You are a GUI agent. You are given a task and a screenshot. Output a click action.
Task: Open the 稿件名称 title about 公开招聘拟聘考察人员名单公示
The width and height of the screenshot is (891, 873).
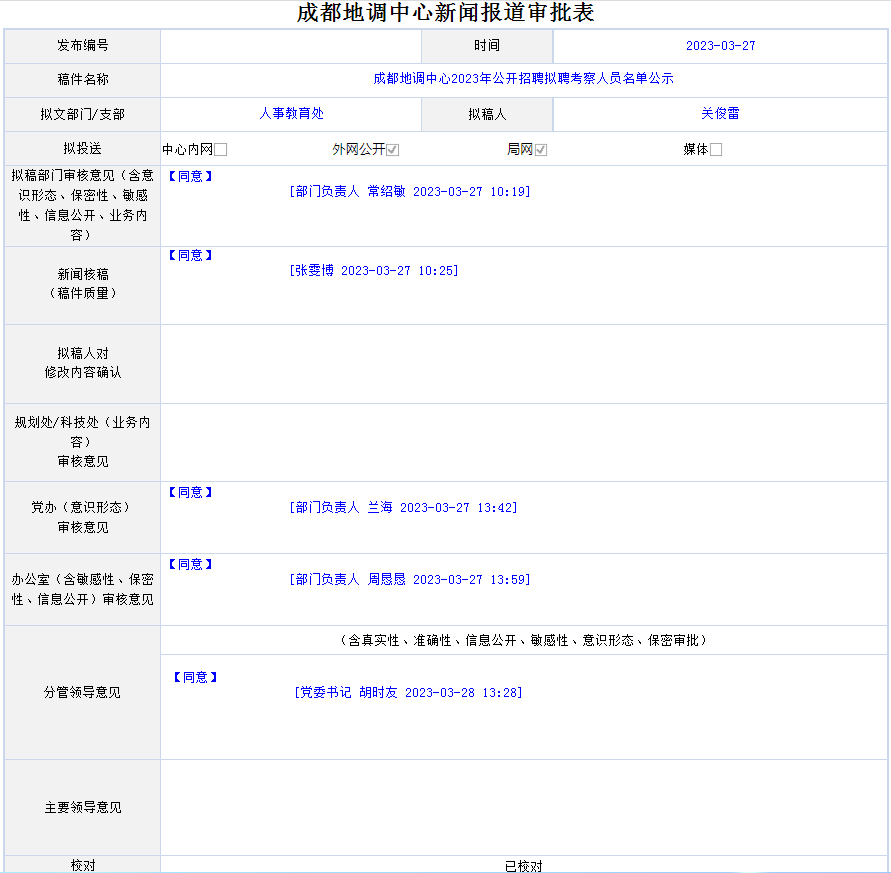click(523, 79)
